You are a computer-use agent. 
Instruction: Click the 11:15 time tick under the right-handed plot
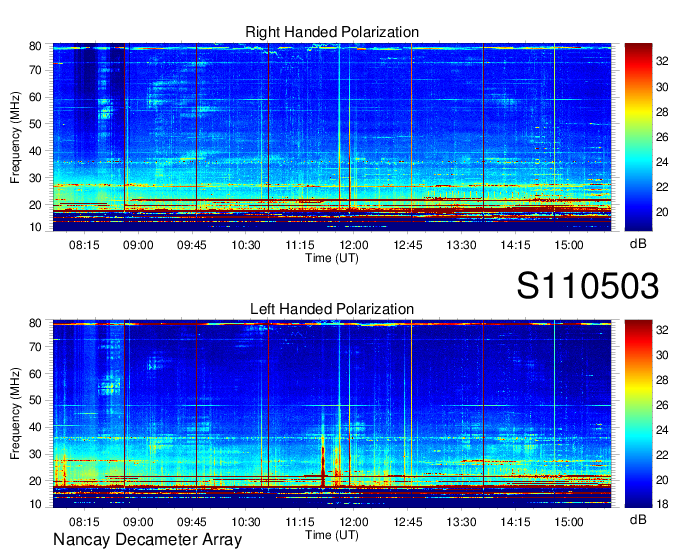pyautogui.click(x=300, y=245)
